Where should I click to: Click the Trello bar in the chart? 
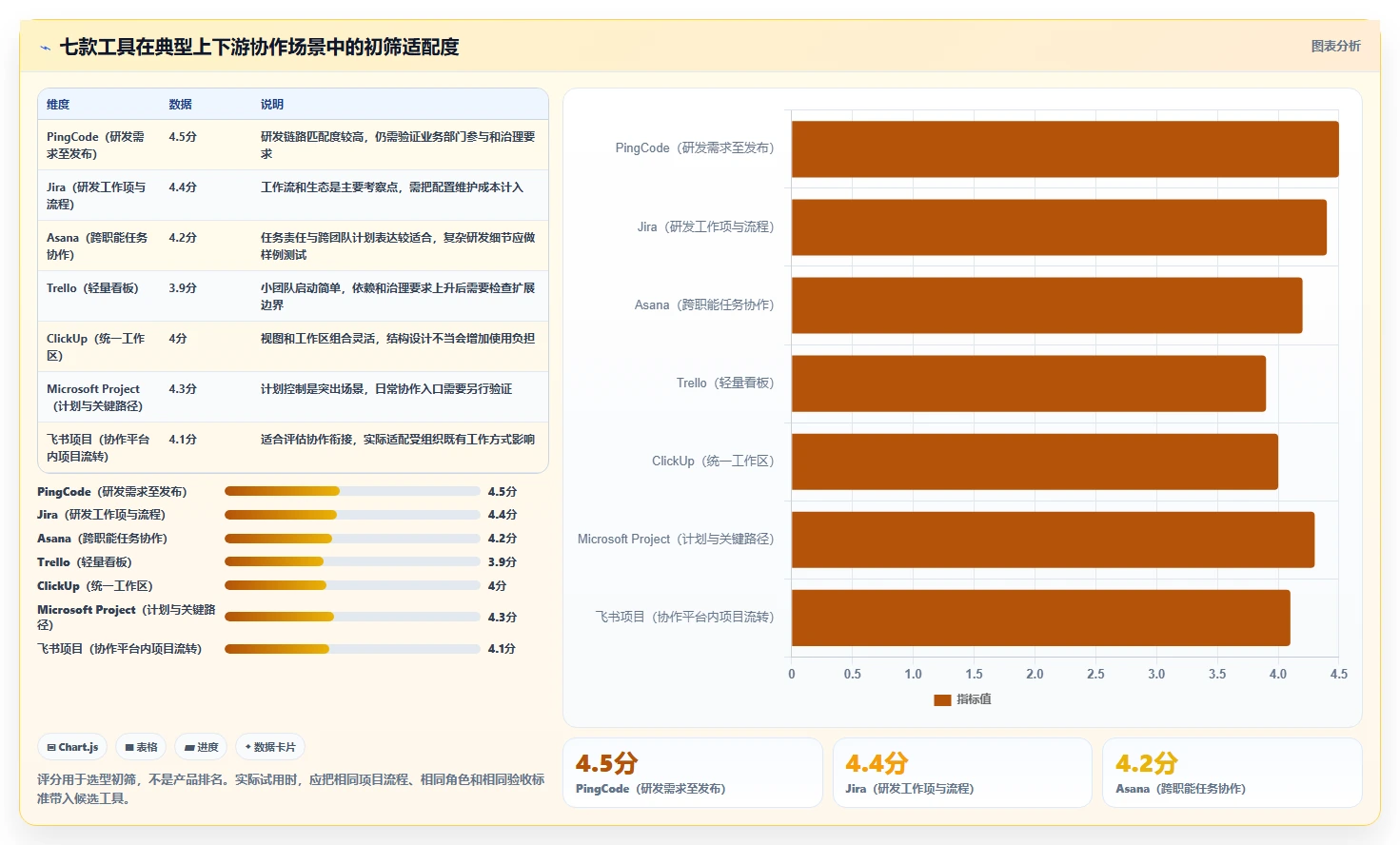[x=1029, y=383]
